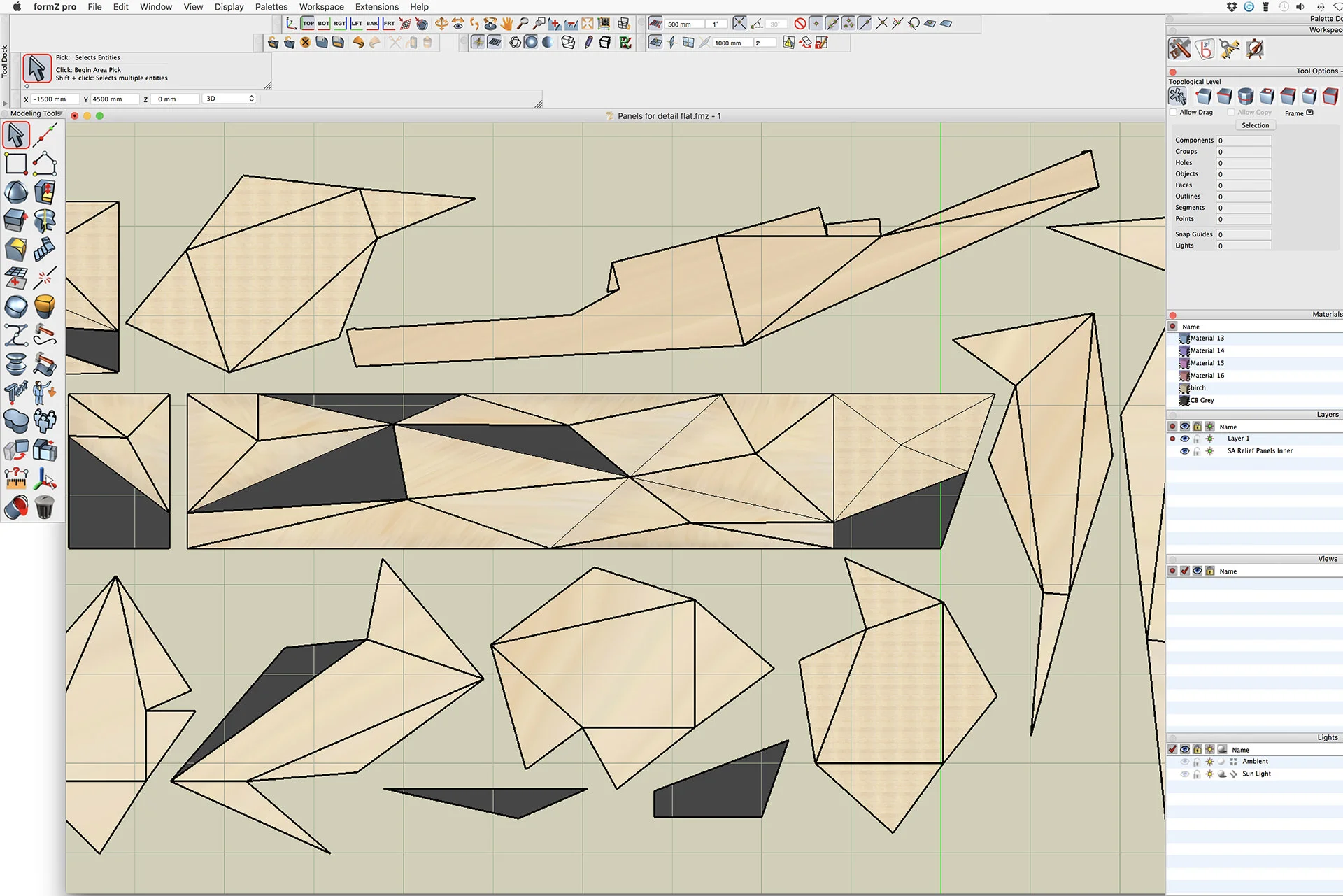Select the Pick arrow tool in Modeling Tools
1343x896 pixels.
(x=16, y=135)
